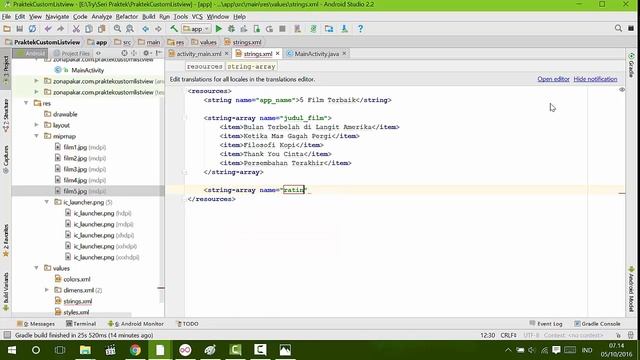Open the Android Monitor tool window
640x360 pixels.
coord(136,324)
